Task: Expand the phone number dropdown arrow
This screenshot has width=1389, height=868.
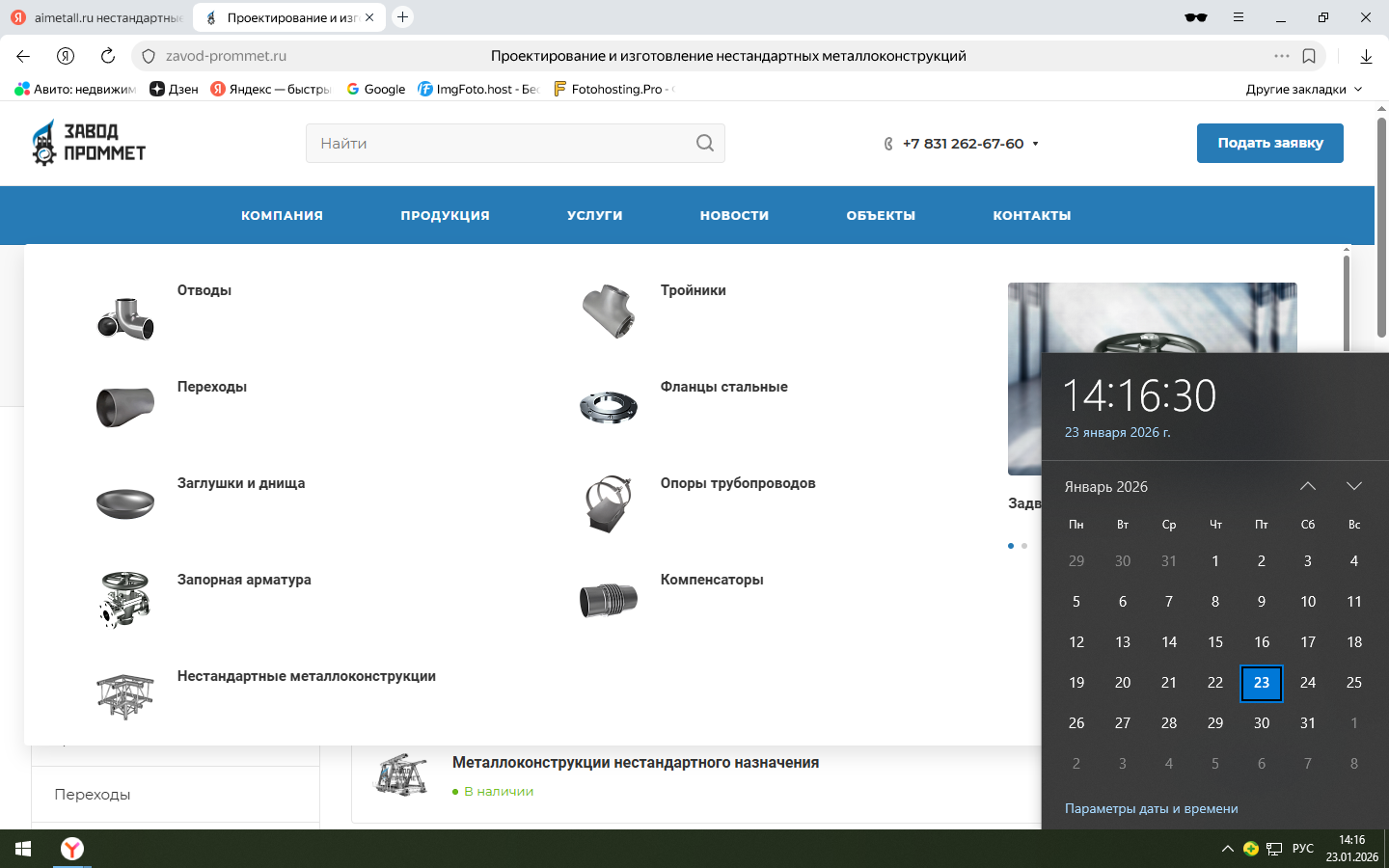Action: 1036,144
